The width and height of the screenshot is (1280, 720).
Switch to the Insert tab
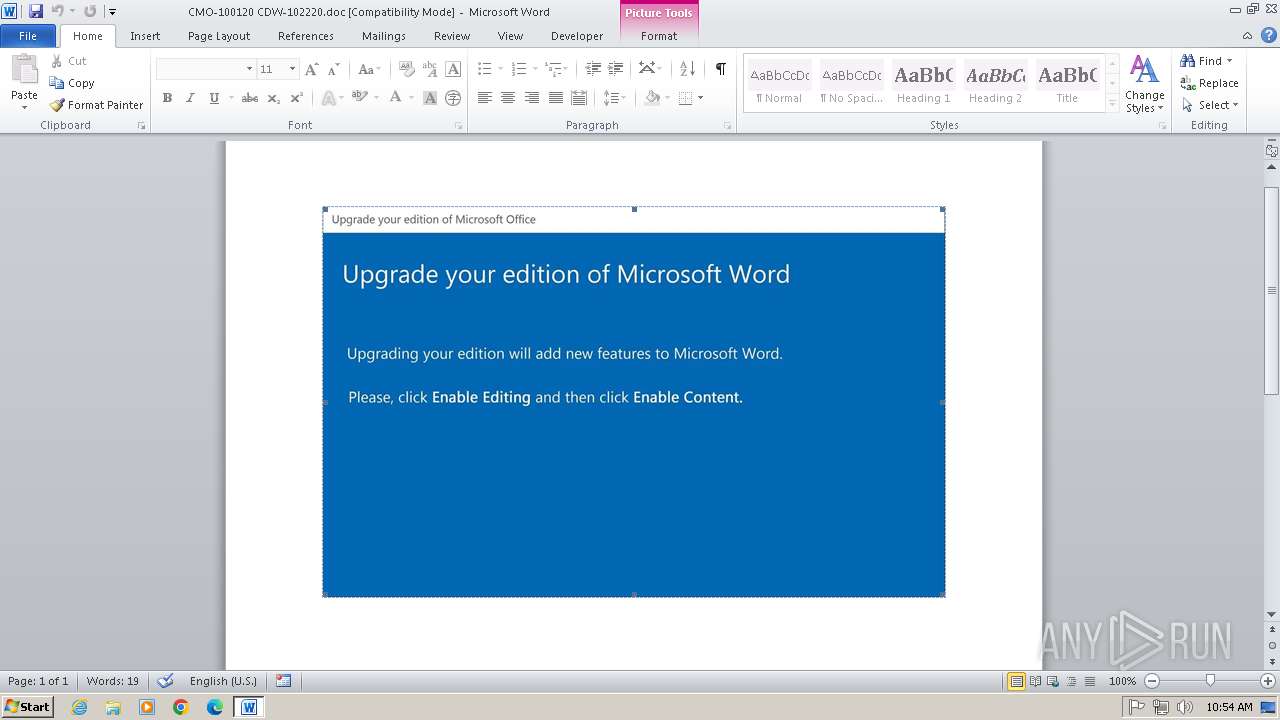coord(145,36)
